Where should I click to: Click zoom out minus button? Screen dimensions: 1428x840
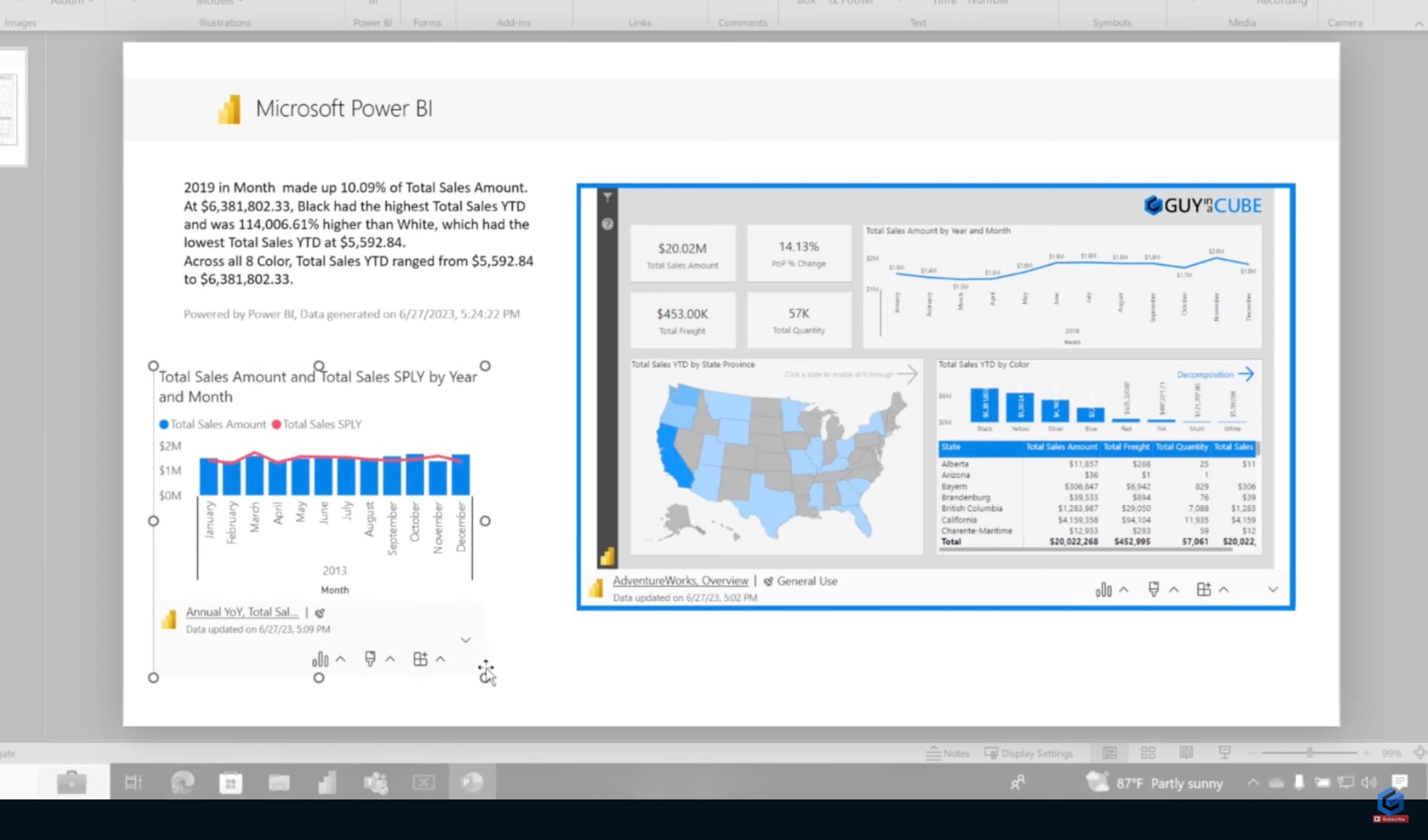coord(1252,753)
